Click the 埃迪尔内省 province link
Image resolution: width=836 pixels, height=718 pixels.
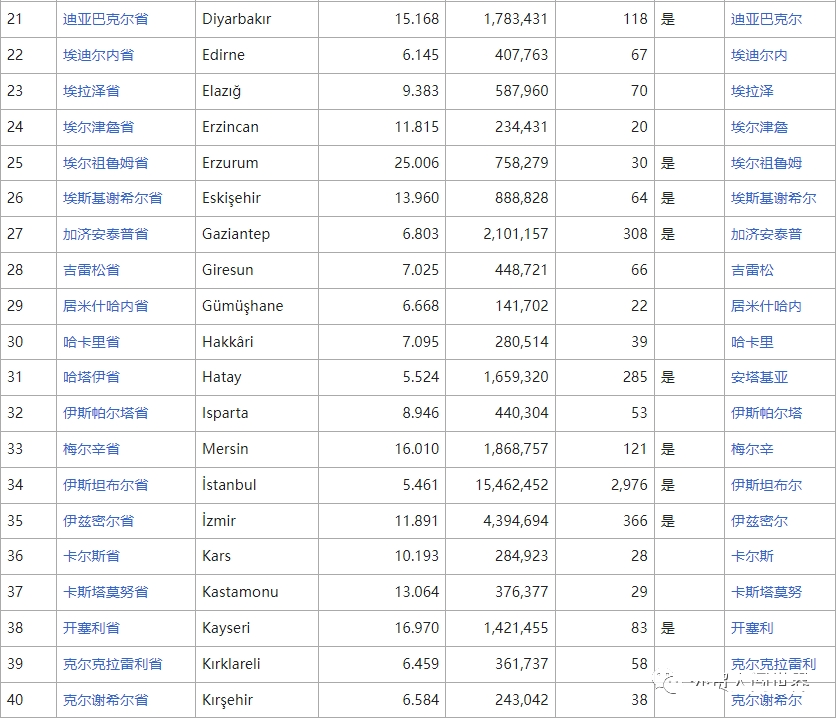pyautogui.click(x=98, y=55)
